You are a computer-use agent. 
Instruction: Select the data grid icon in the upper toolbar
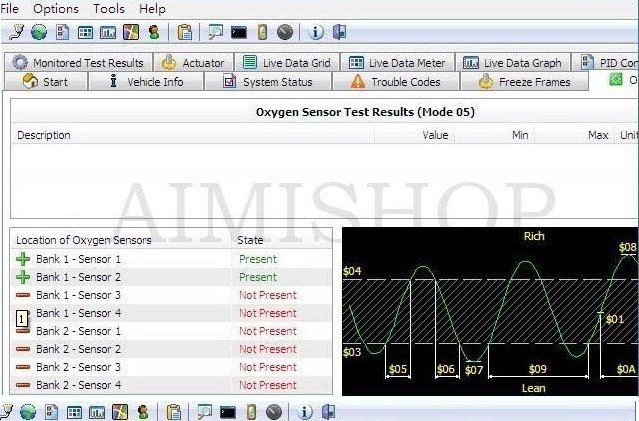[85, 33]
